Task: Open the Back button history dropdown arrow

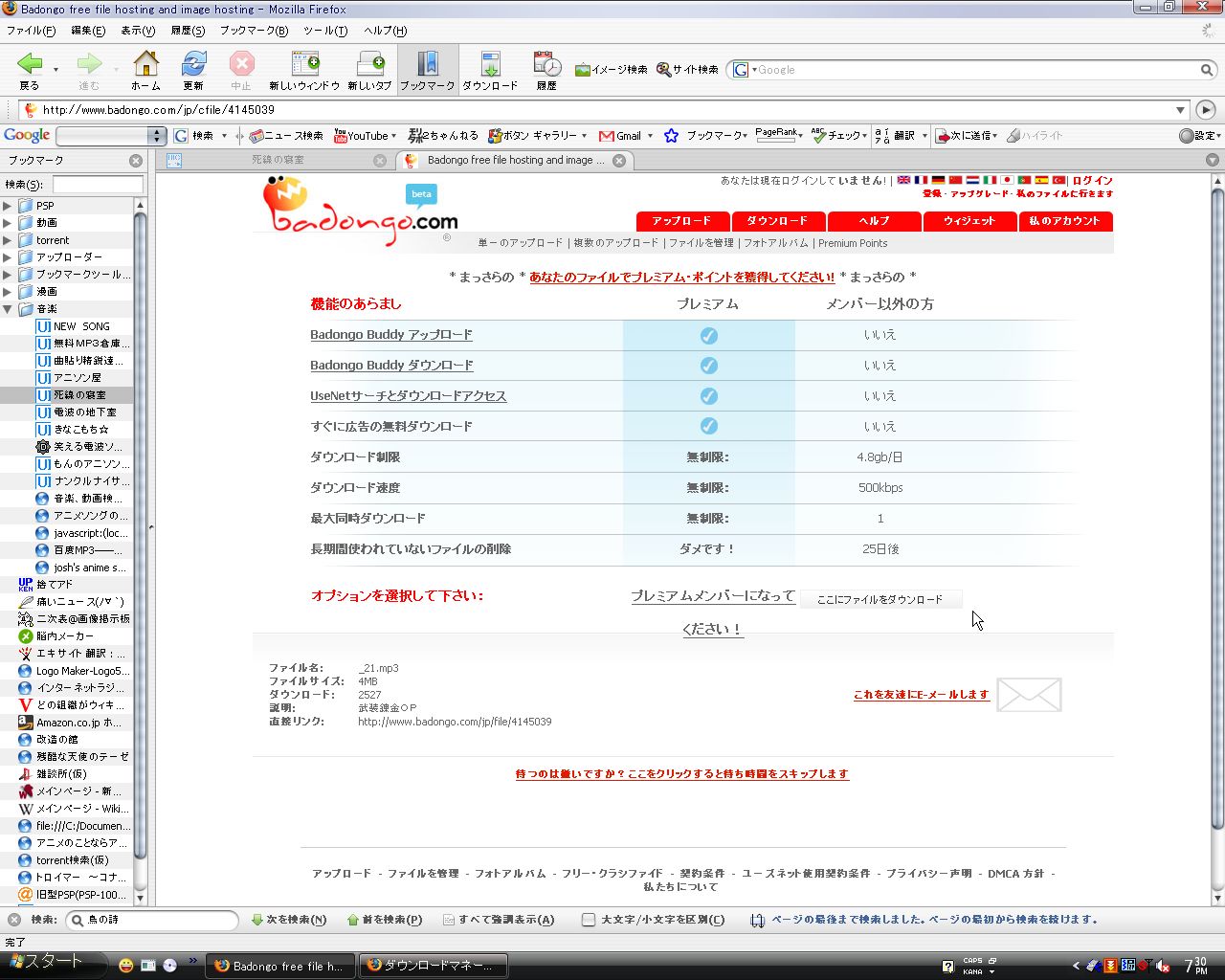Action: pos(56,70)
